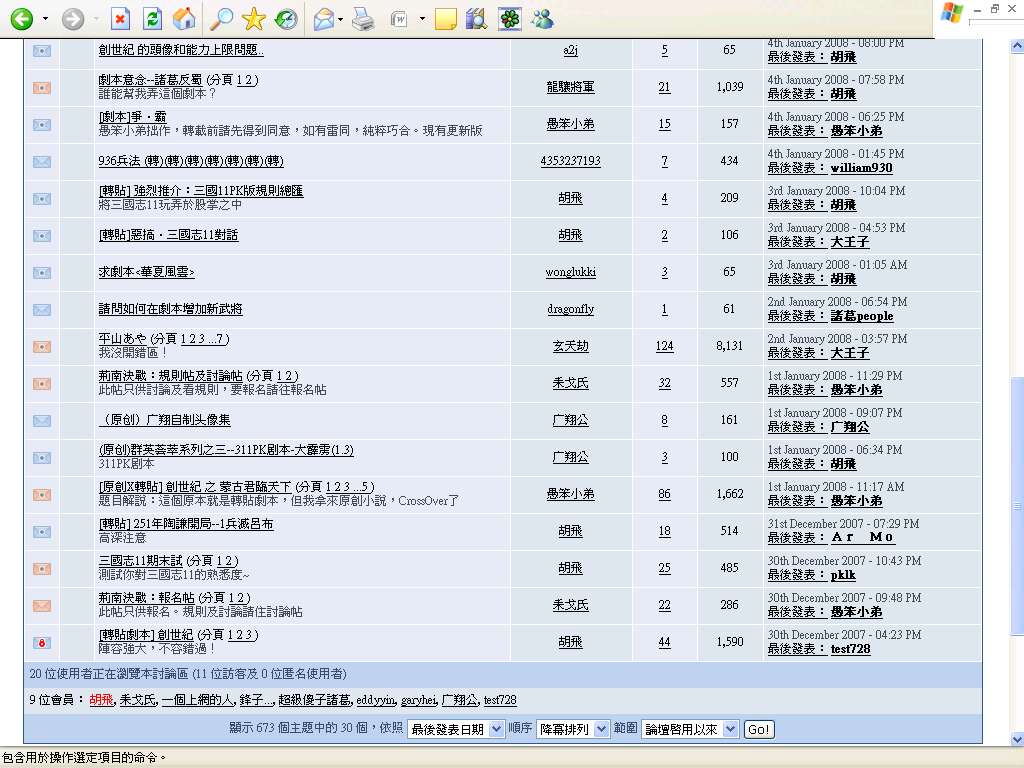Image resolution: width=1024 pixels, height=768 pixels.
Task: Click red envelope icon beside 荊南決戰：報名帖
Action: [x=42, y=605]
